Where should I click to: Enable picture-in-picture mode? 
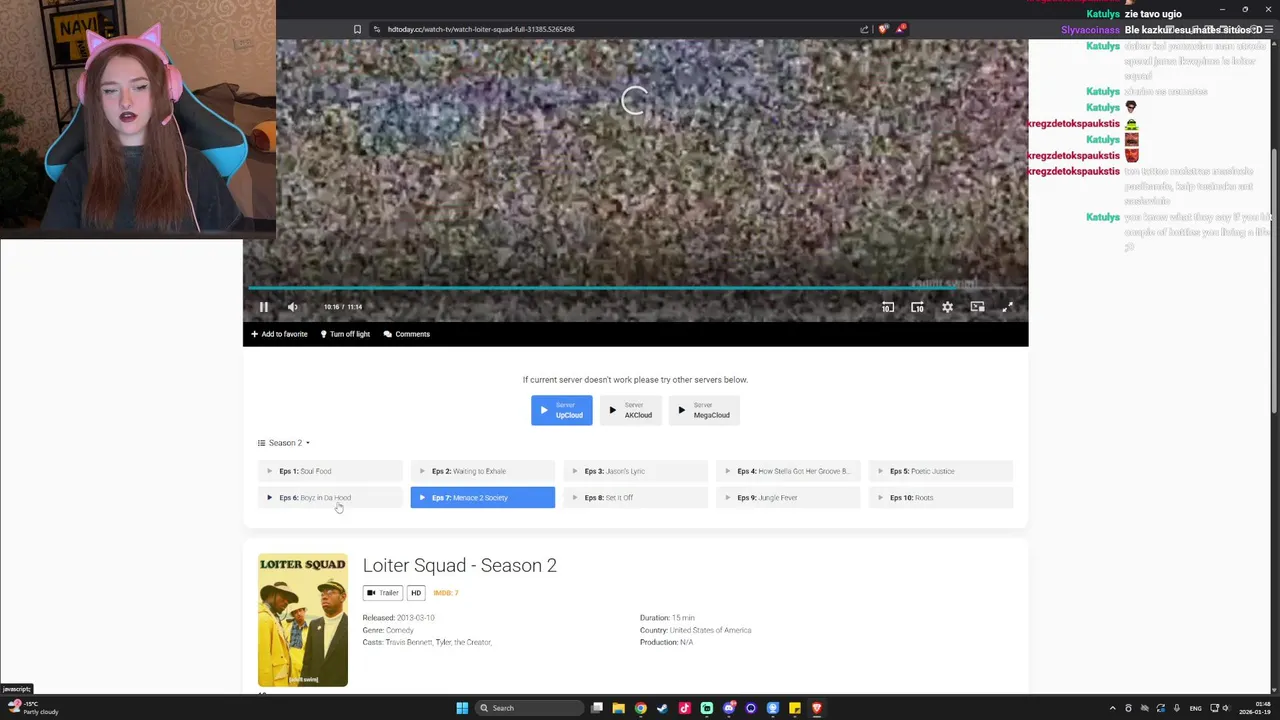[977, 307]
